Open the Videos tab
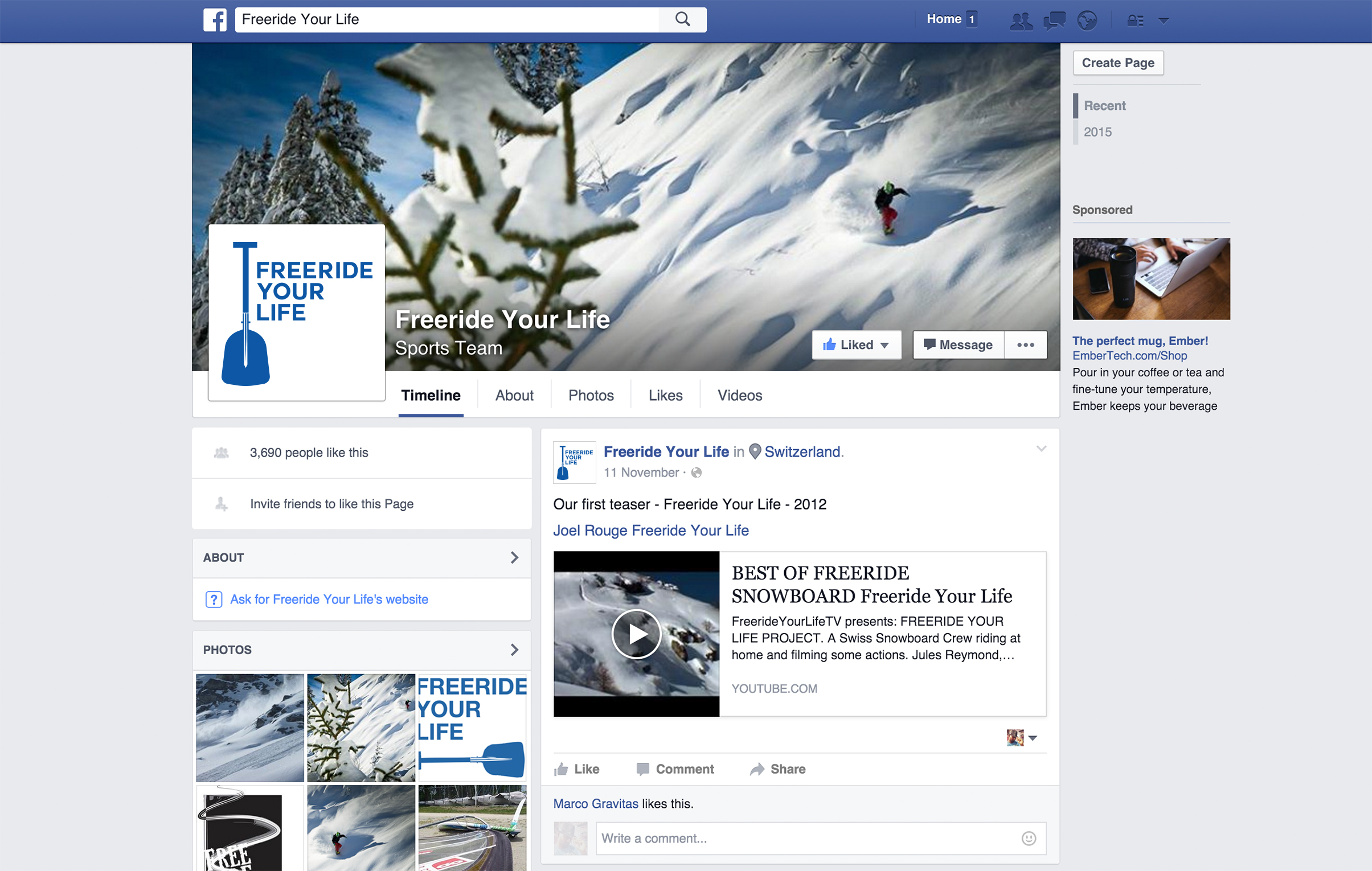The image size is (1372, 871). tap(739, 395)
